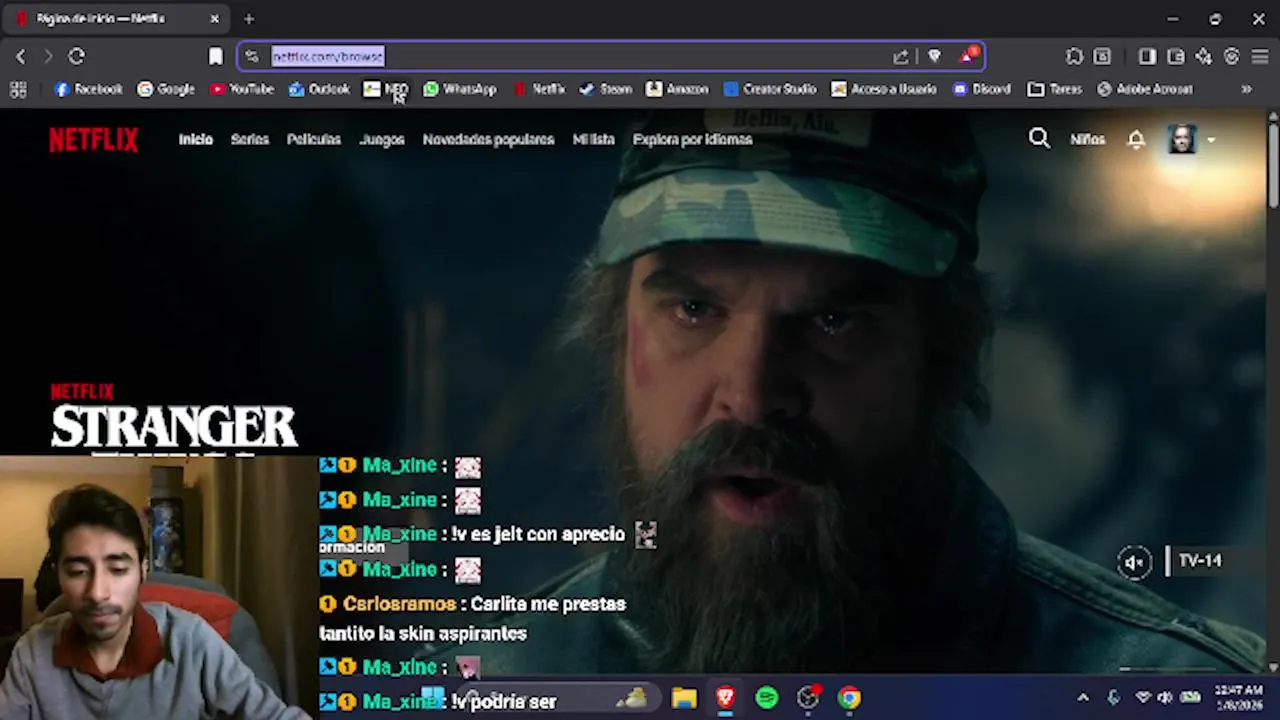Open the Series section
The image size is (1280, 720).
(x=250, y=140)
